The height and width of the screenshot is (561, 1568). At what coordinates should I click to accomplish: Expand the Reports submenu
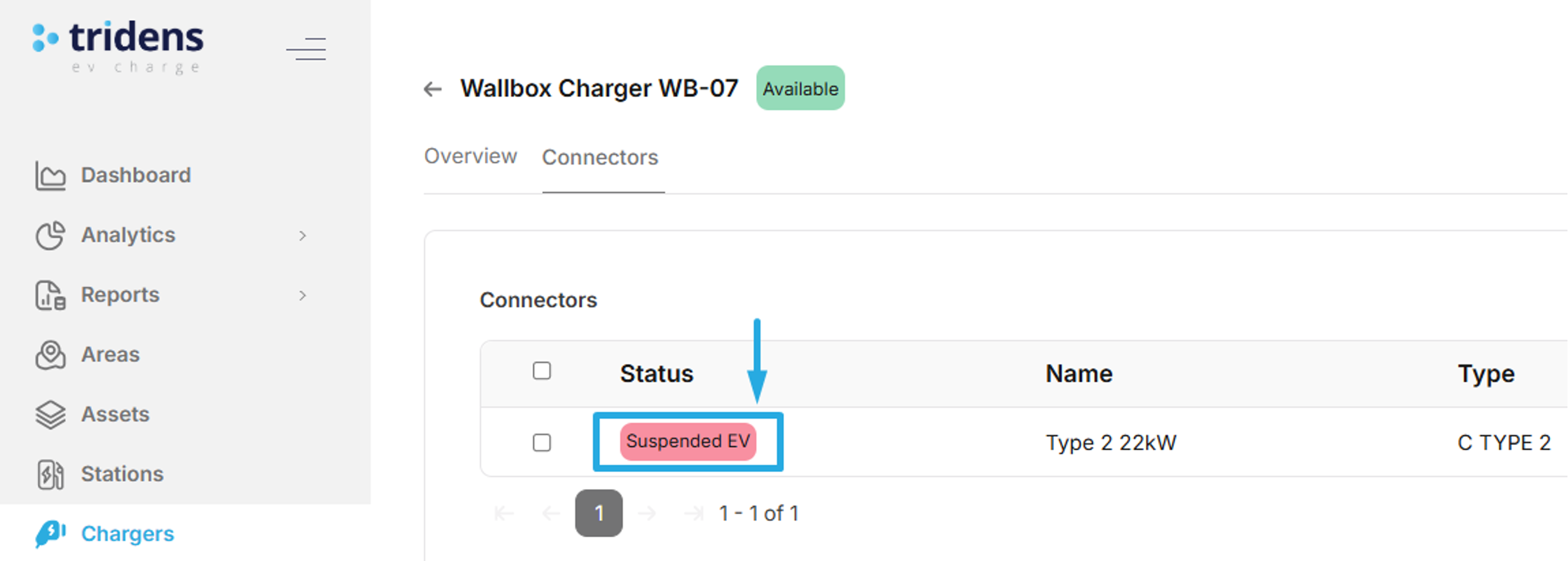pyautogui.click(x=304, y=295)
